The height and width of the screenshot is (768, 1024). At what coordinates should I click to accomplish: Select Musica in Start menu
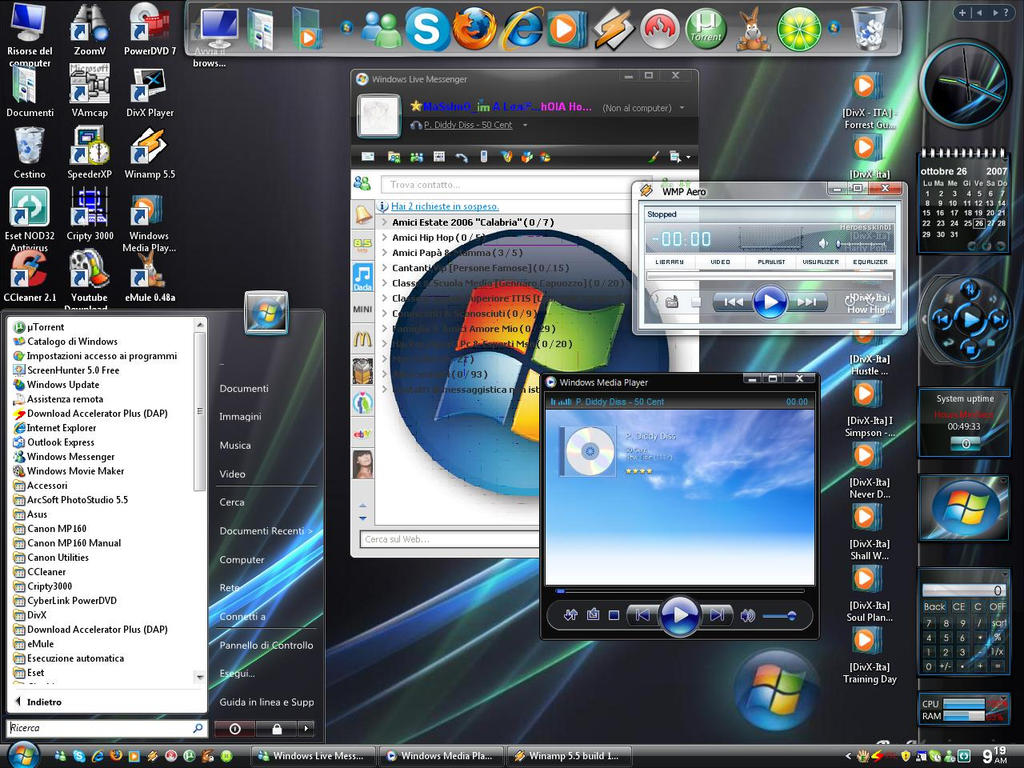tap(235, 445)
